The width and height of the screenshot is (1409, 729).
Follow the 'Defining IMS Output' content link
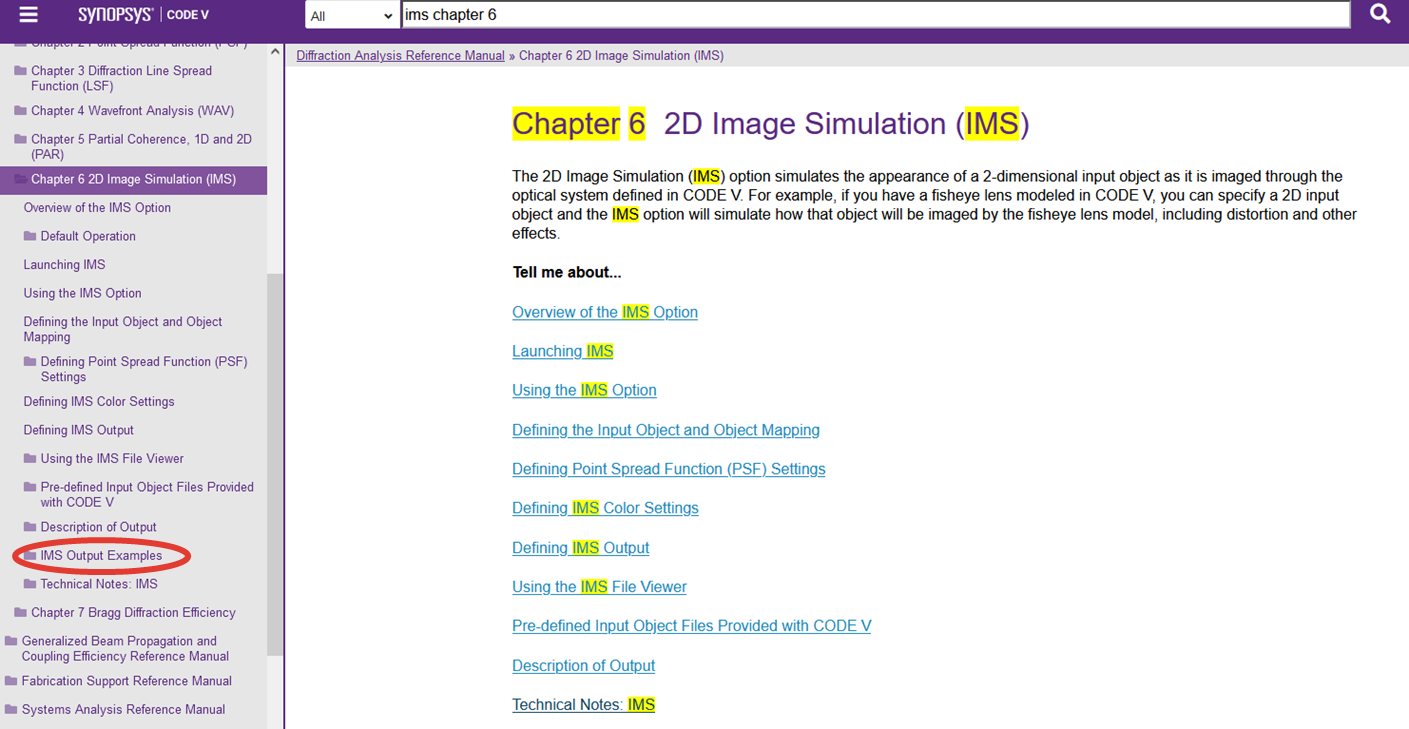581,548
